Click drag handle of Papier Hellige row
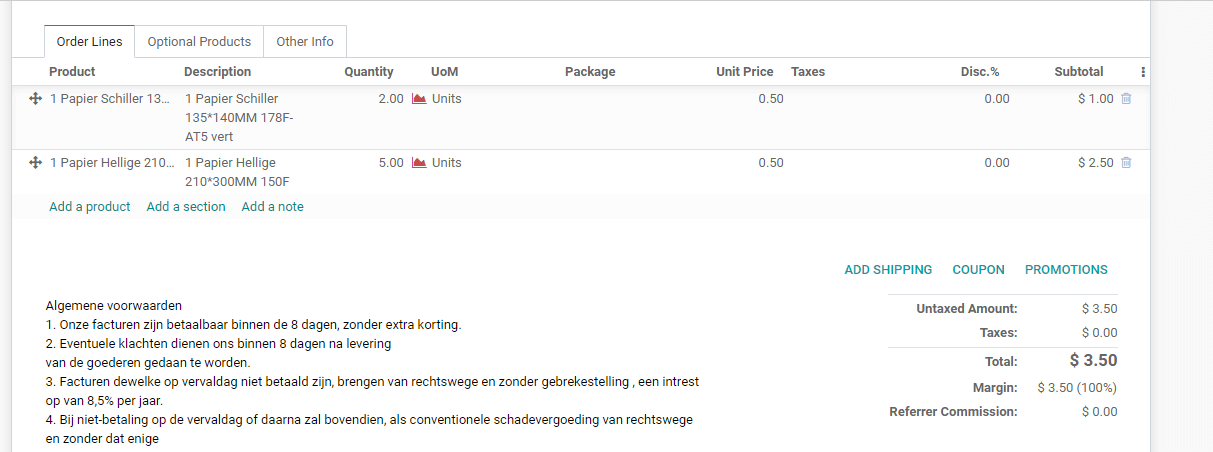The width and height of the screenshot is (1213, 452). [35, 163]
